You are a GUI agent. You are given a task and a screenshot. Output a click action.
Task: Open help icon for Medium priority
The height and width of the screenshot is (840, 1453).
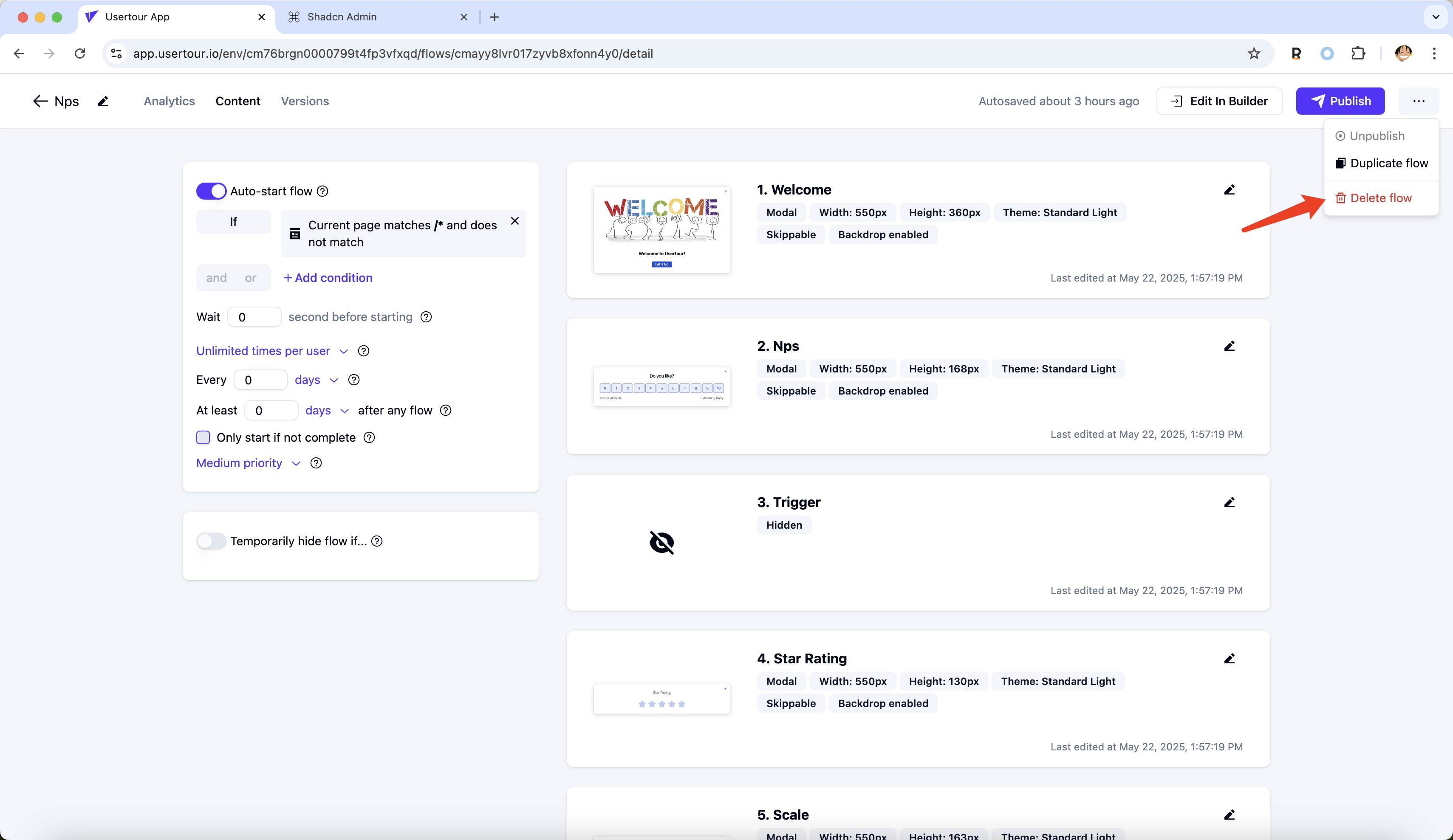[x=316, y=463]
